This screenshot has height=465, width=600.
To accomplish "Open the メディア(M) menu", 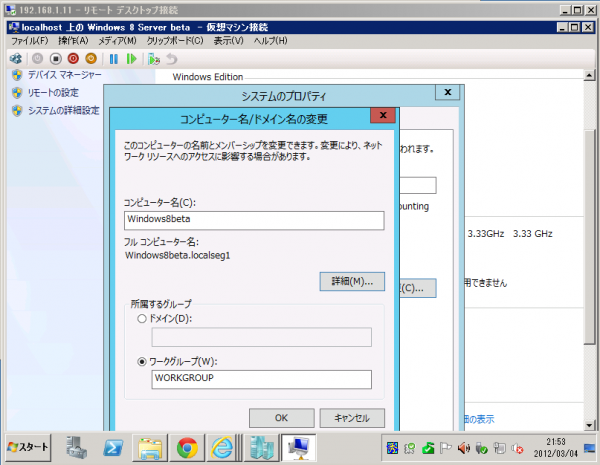I will [x=117, y=41].
